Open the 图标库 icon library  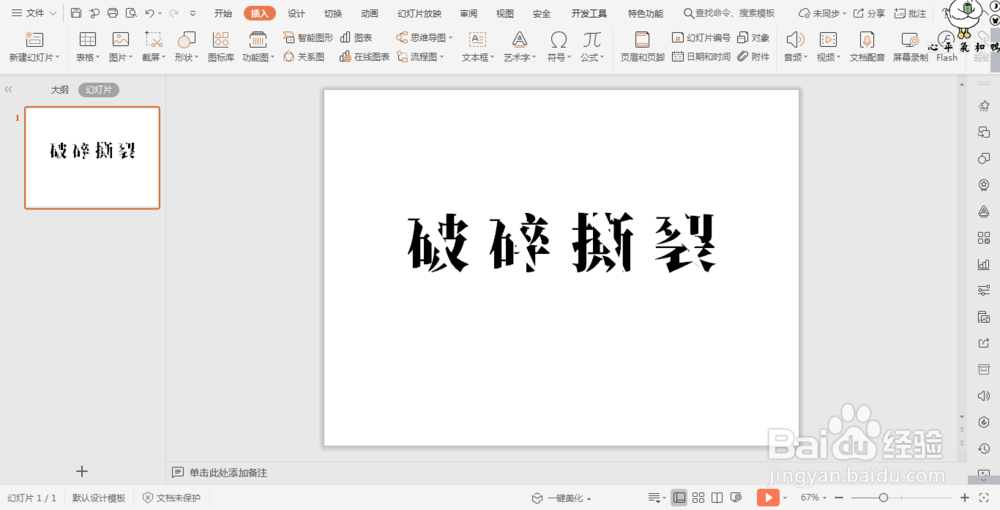point(221,47)
